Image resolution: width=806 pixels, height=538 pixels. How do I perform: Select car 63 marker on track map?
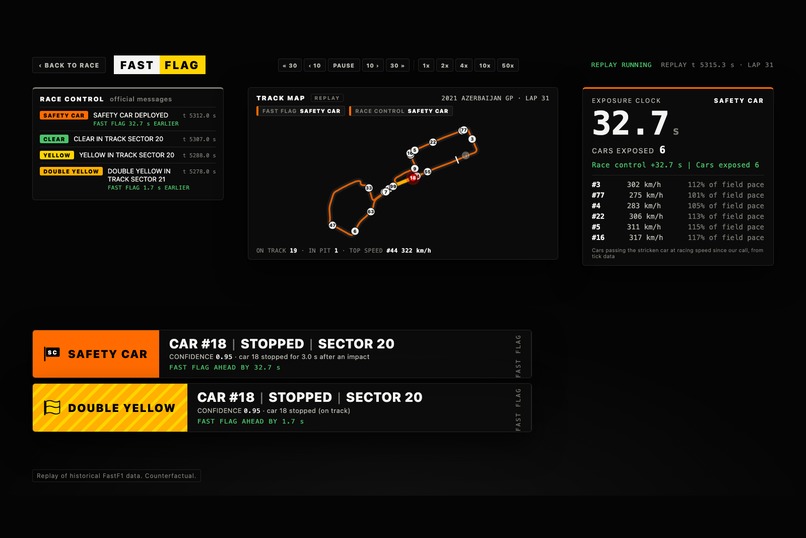371,212
